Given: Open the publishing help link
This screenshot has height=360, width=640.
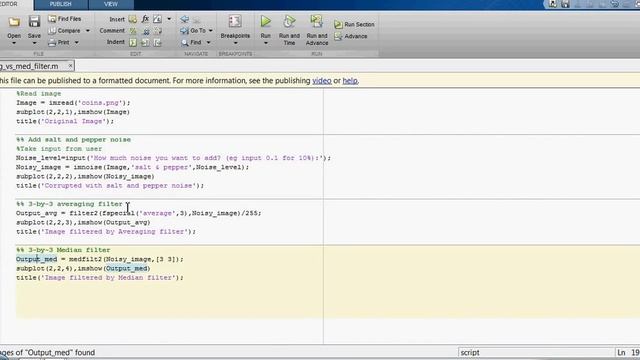Looking at the screenshot, I should click(350, 81).
